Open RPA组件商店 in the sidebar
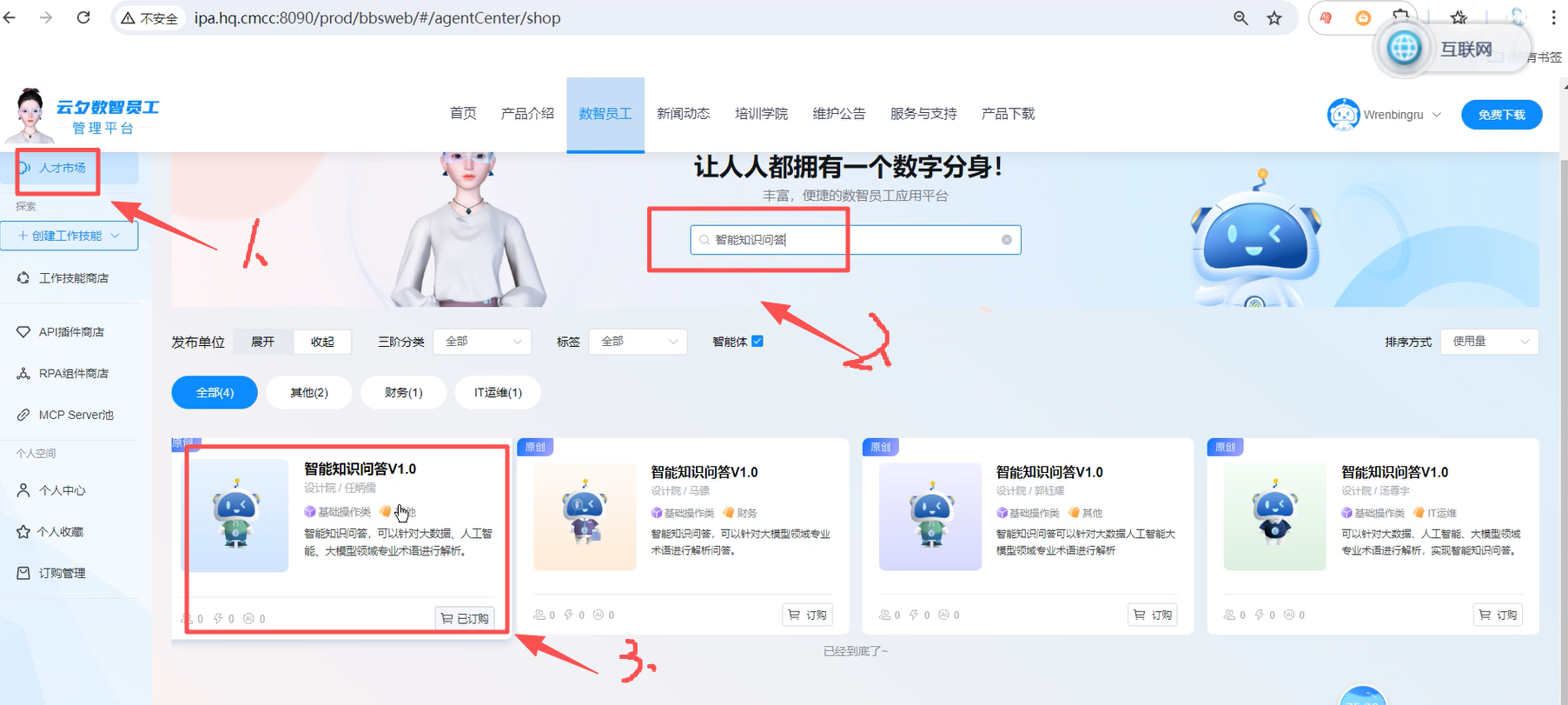The image size is (1568, 705). click(73, 374)
